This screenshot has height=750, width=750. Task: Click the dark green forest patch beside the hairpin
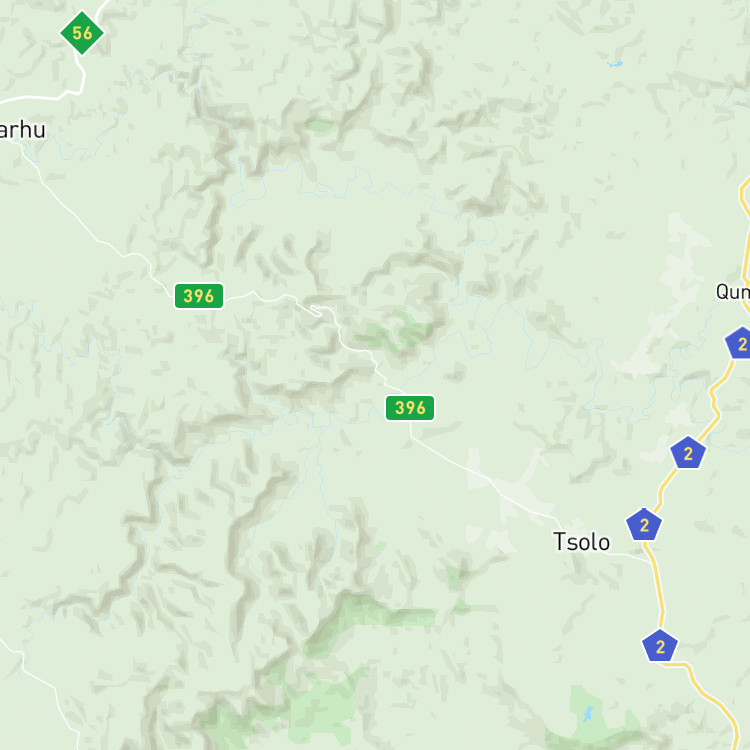point(396,330)
